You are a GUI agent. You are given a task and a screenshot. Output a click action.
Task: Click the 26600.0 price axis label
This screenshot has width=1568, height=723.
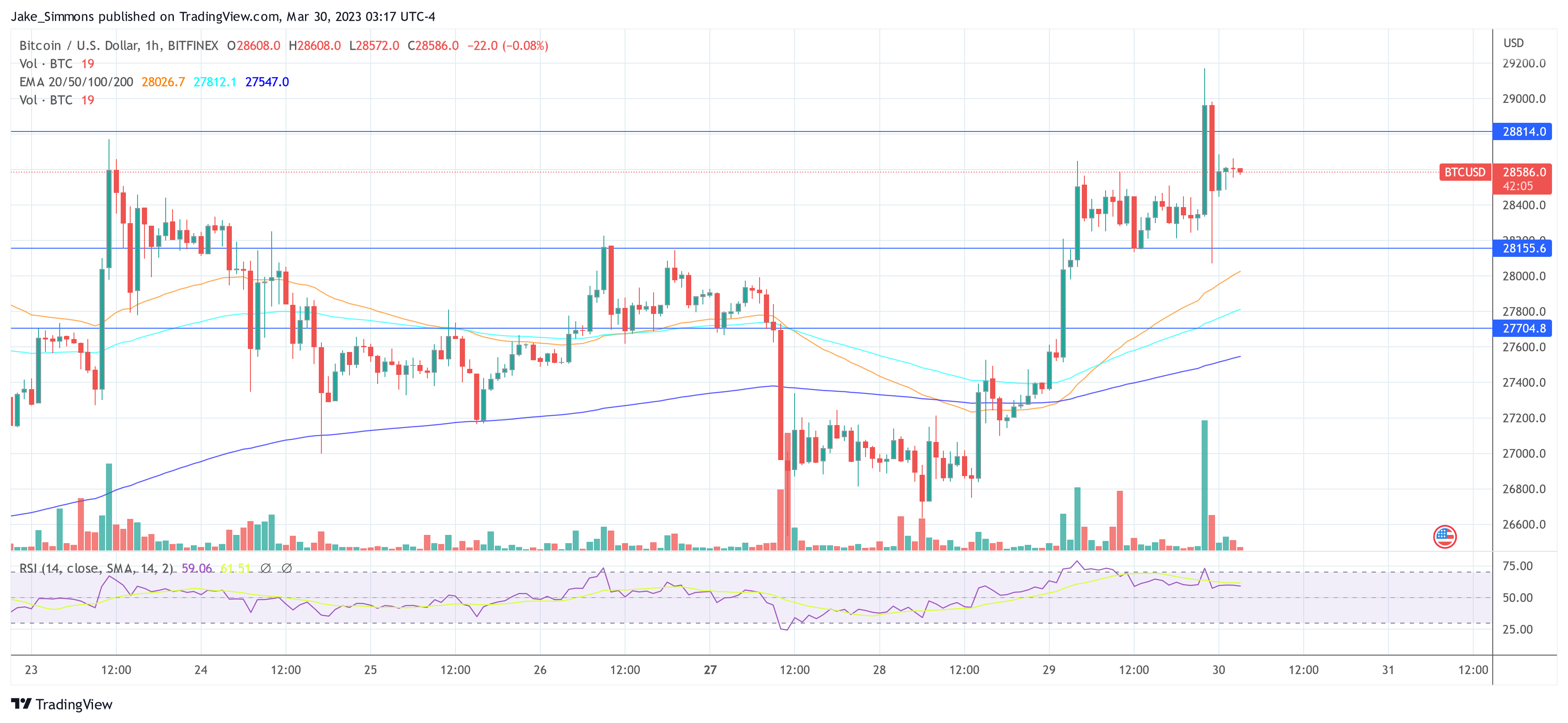[1523, 525]
